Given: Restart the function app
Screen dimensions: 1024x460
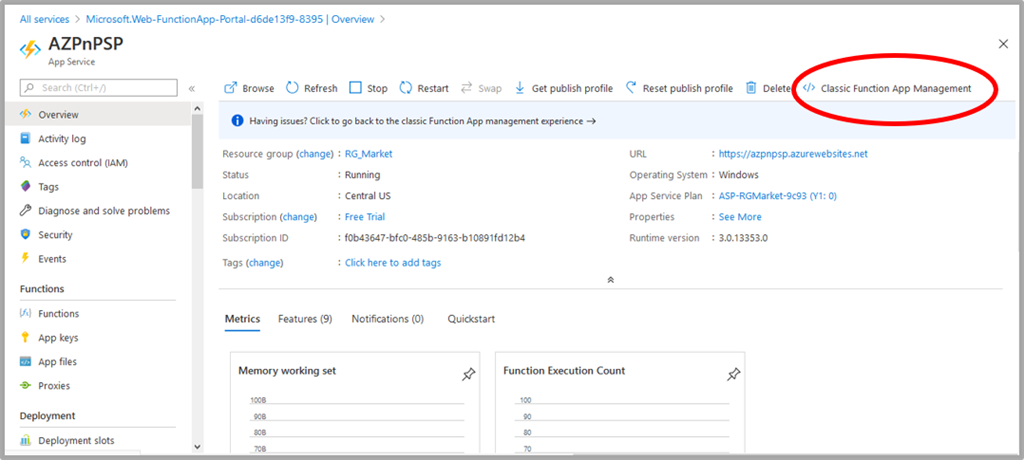Looking at the screenshot, I should 424,88.
